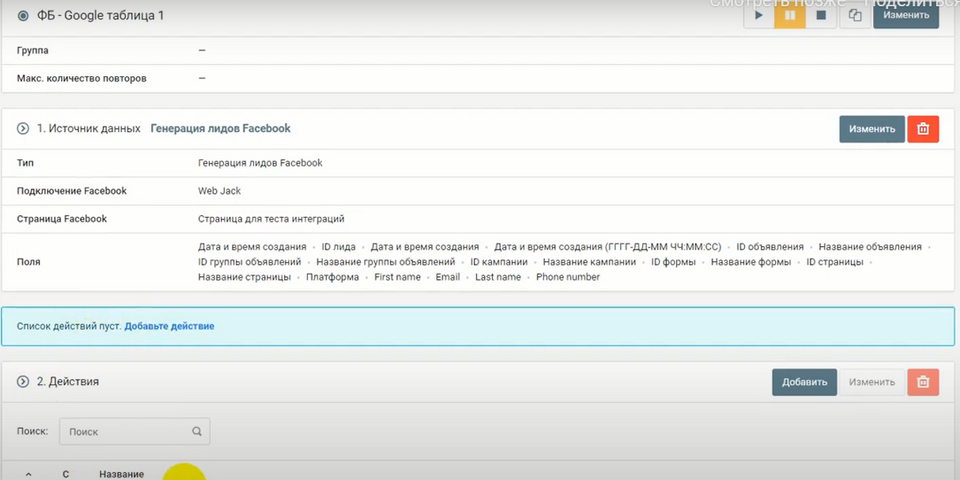
Task: Click into the Поиск search field
Action: click(x=125, y=432)
